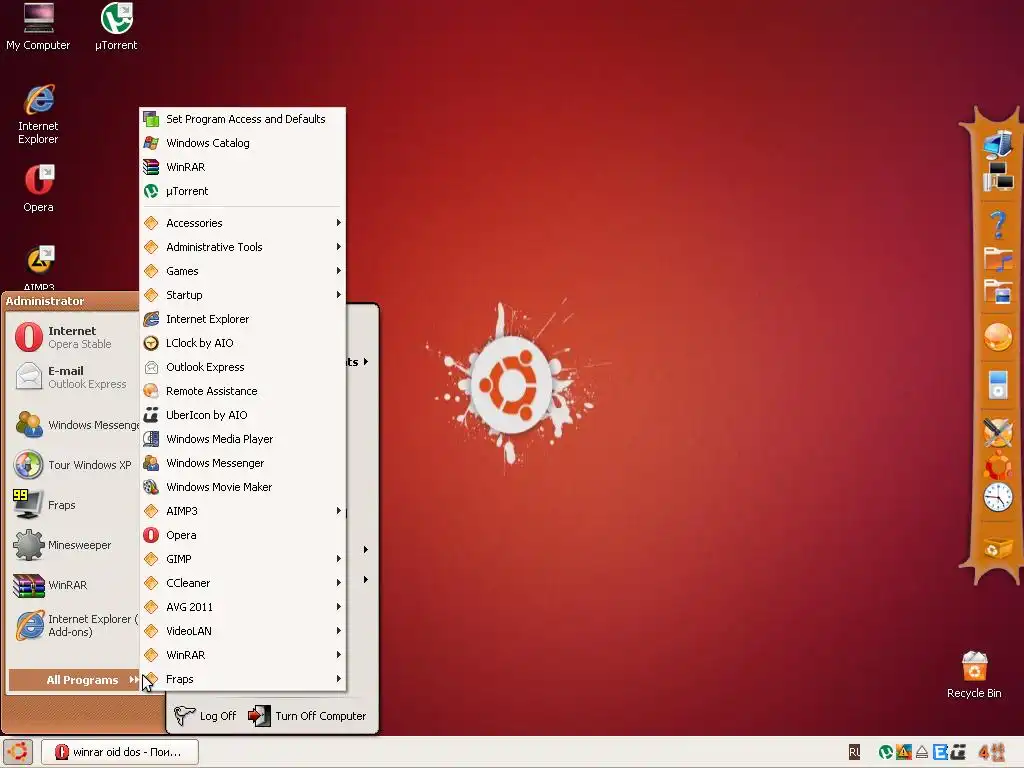The image size is (1024, 768).
Task: Expand the Fraps program folder in All Programs
Action: (242, 679)
